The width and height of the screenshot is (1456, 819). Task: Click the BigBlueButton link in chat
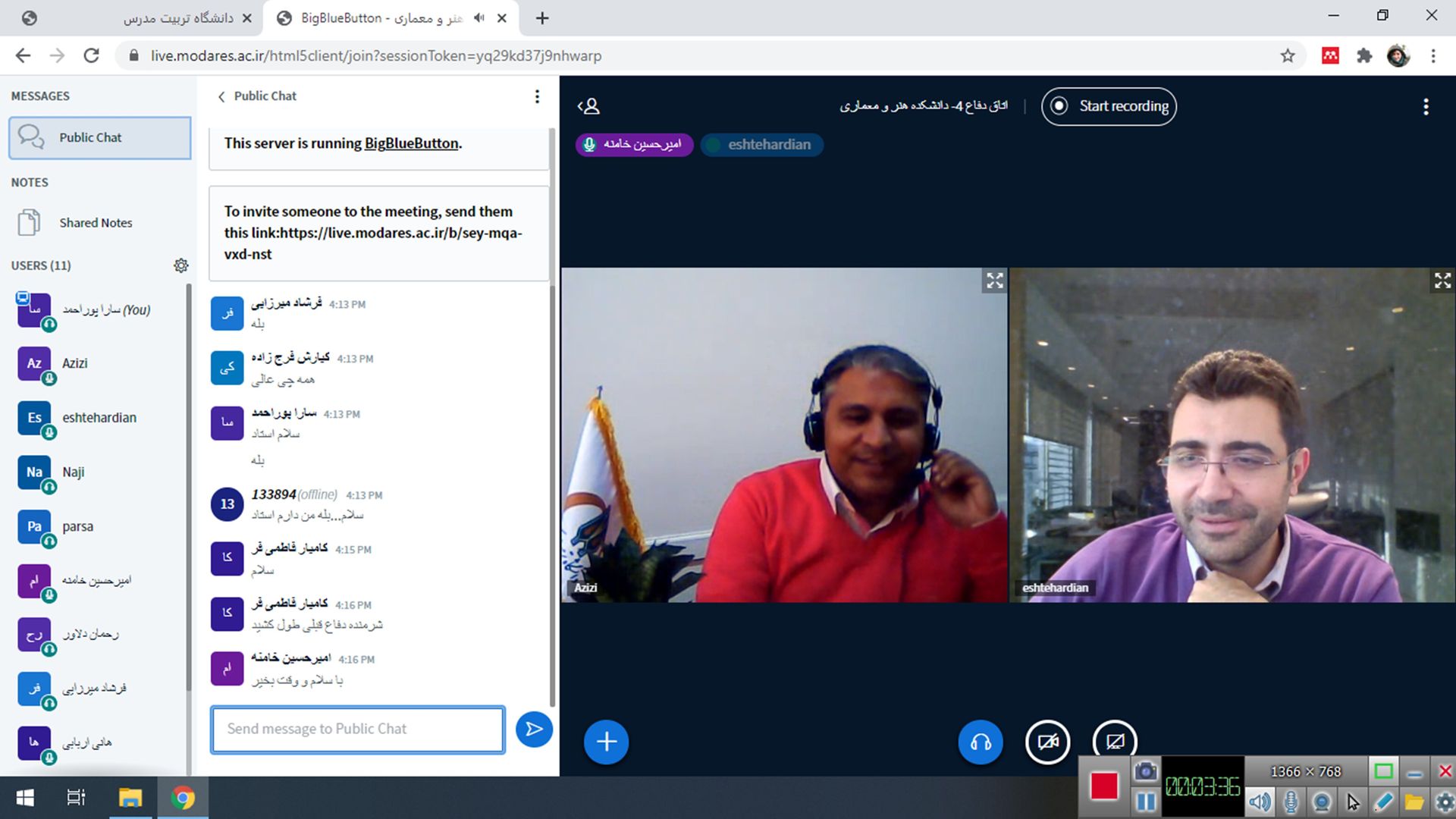411,143
